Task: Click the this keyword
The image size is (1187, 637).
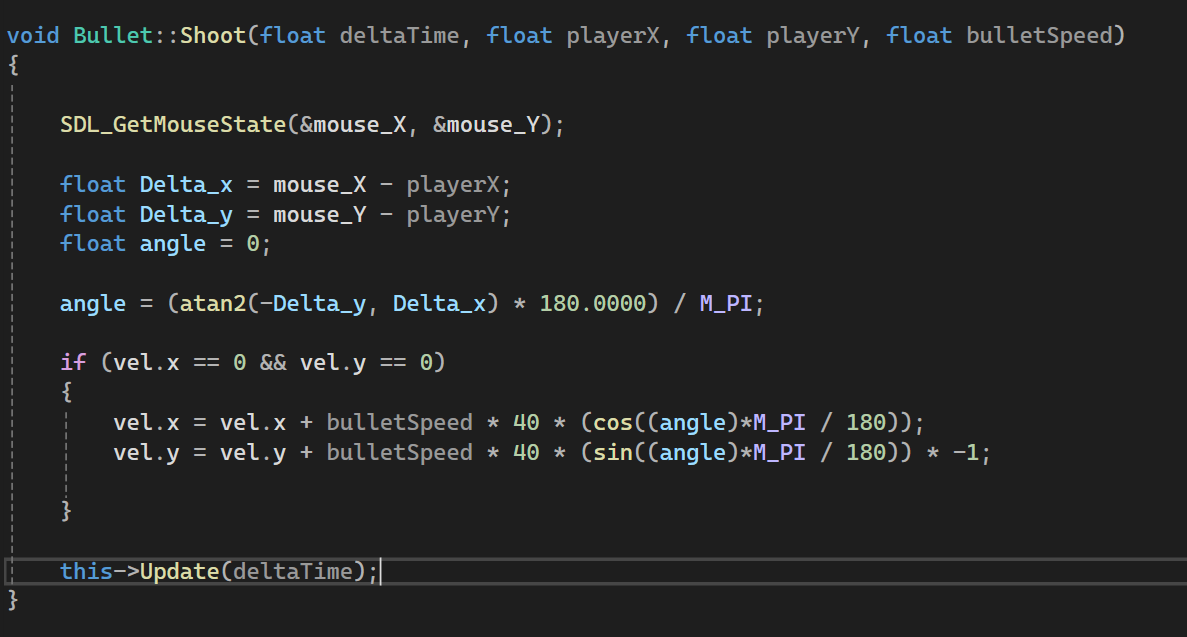Action: click(86, 571)
